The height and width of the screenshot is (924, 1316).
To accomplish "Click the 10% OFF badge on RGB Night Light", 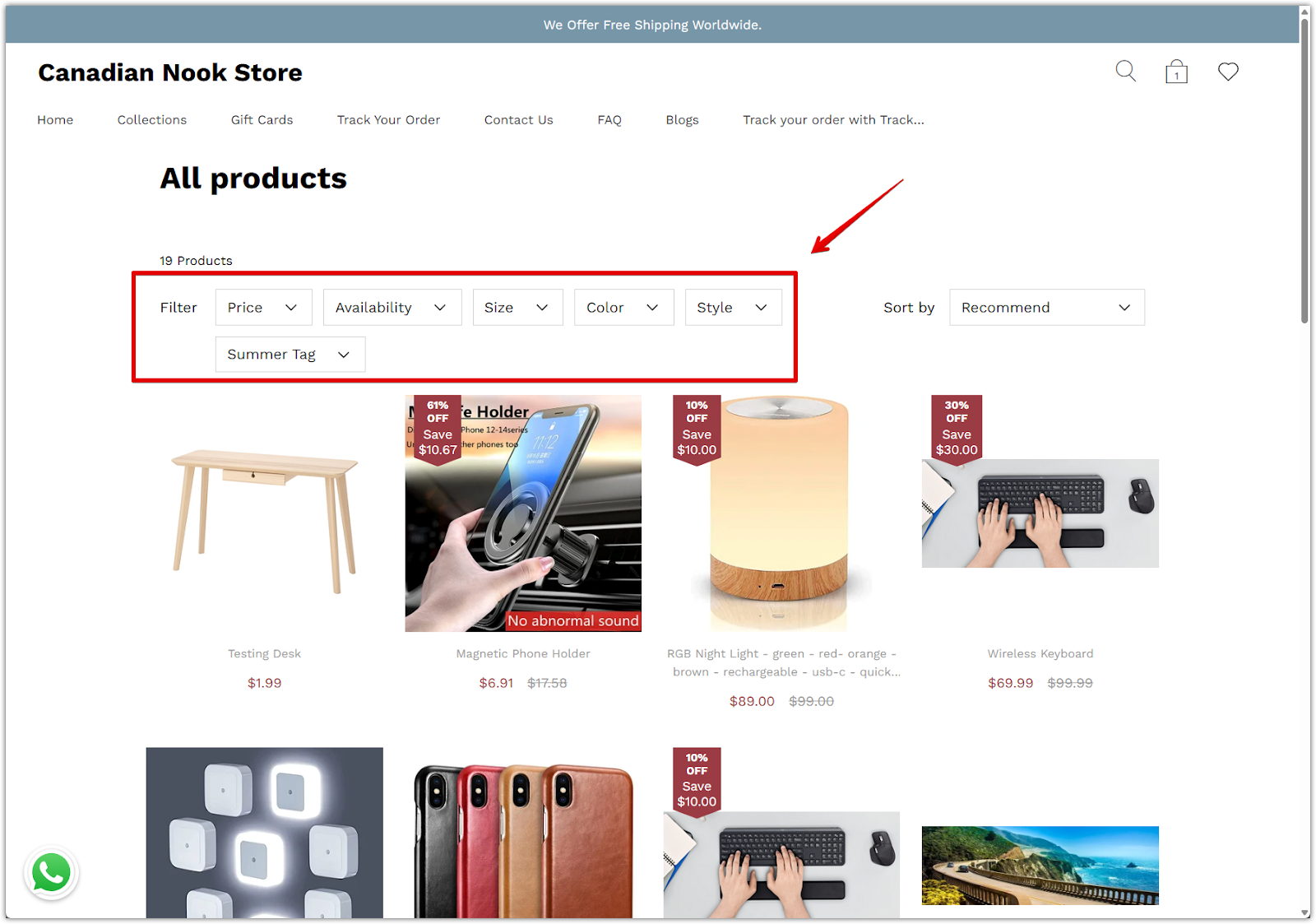I will click(697, 429).
